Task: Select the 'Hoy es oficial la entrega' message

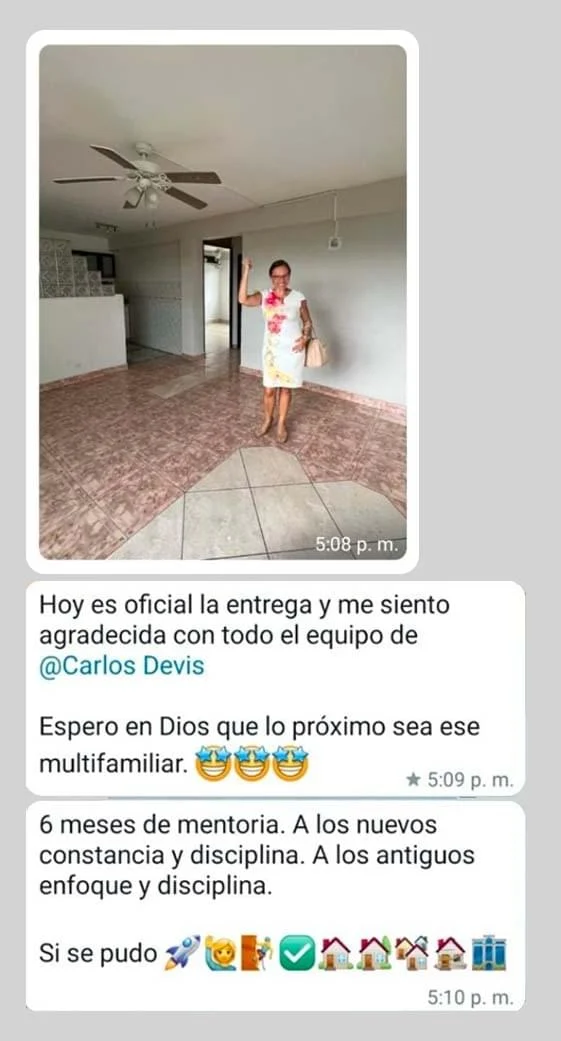Action: click(275, 688)
